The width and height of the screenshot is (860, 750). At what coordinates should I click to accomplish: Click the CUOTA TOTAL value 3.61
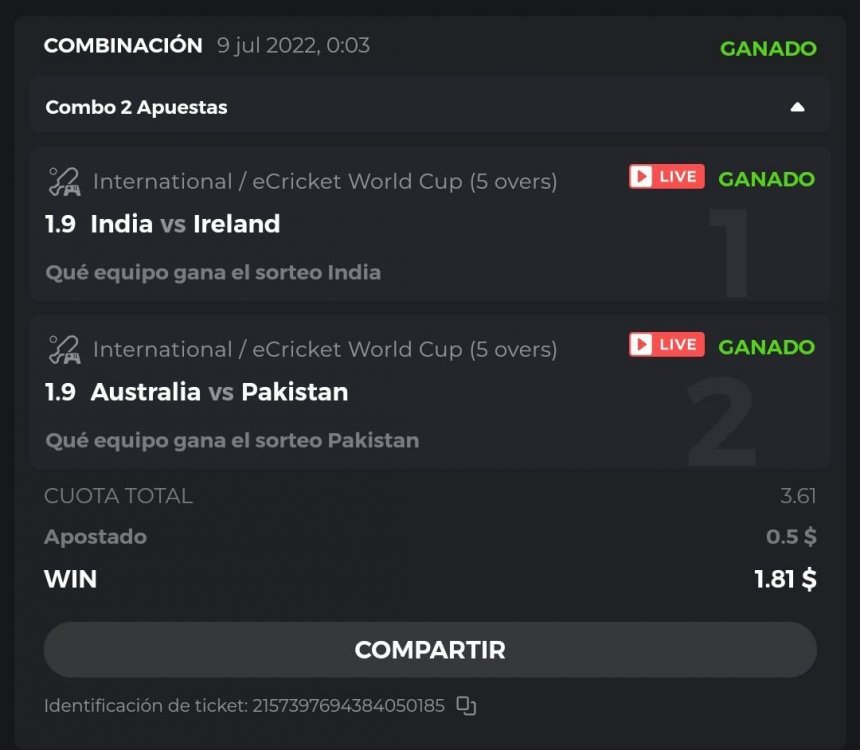[x=798, y=496]
